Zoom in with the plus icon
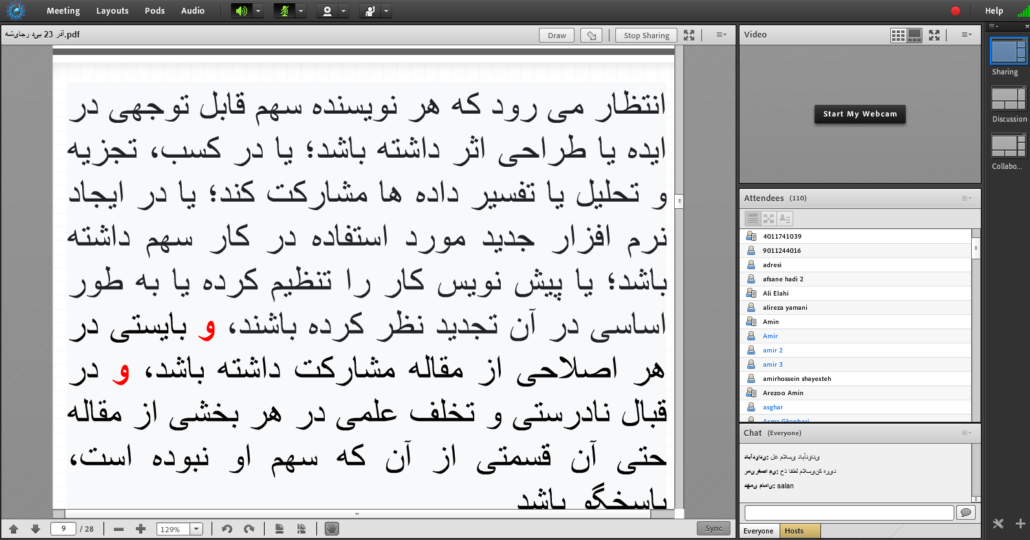1030x540 pixels. point(141,529)
